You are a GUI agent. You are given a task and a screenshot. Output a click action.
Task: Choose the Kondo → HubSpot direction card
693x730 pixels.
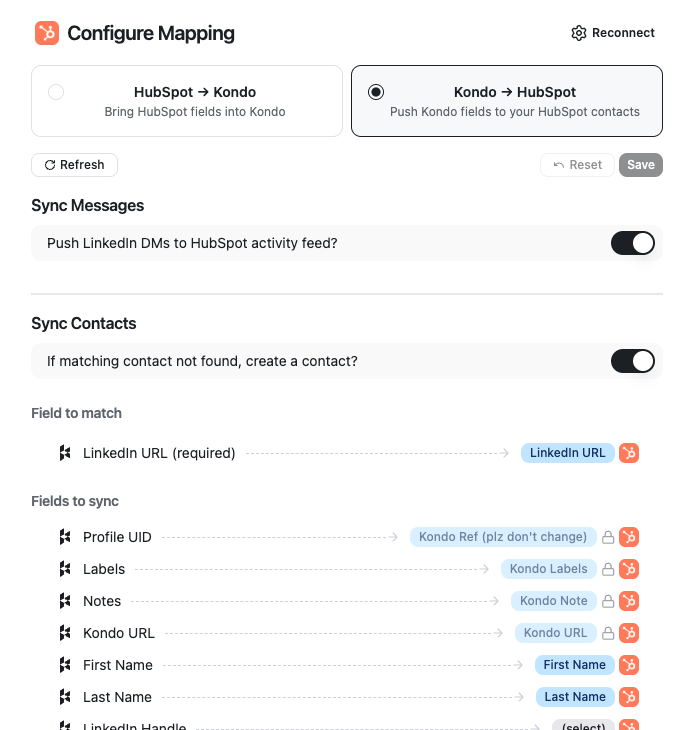506,101
